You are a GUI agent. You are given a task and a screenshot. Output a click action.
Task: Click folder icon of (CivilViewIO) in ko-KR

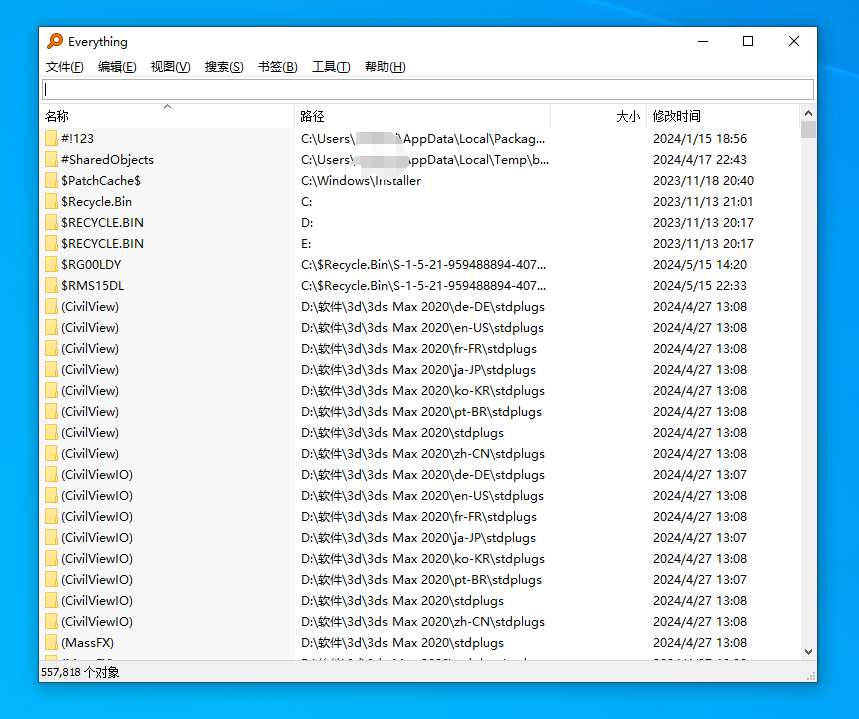pos(51,558)
